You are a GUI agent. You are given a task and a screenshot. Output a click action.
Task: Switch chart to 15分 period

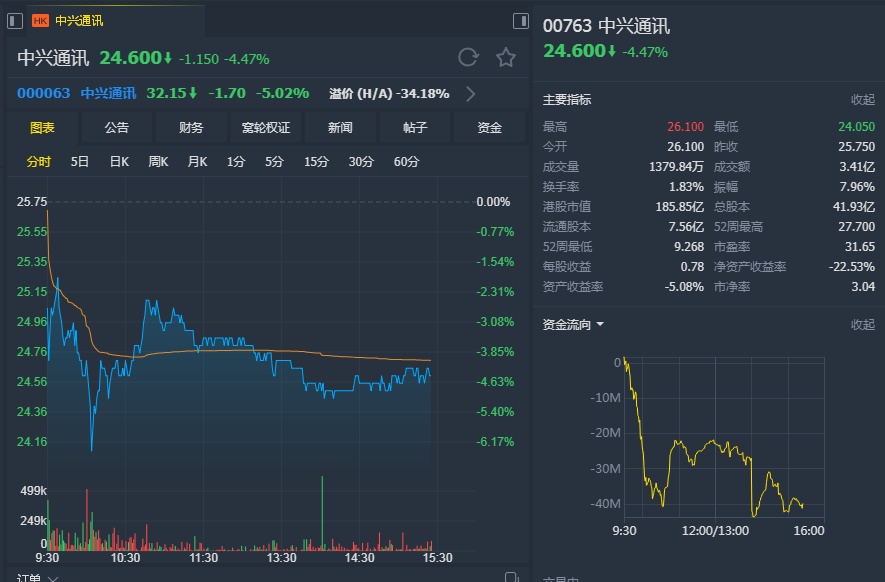pyautogui.click(x=316, y=162)
